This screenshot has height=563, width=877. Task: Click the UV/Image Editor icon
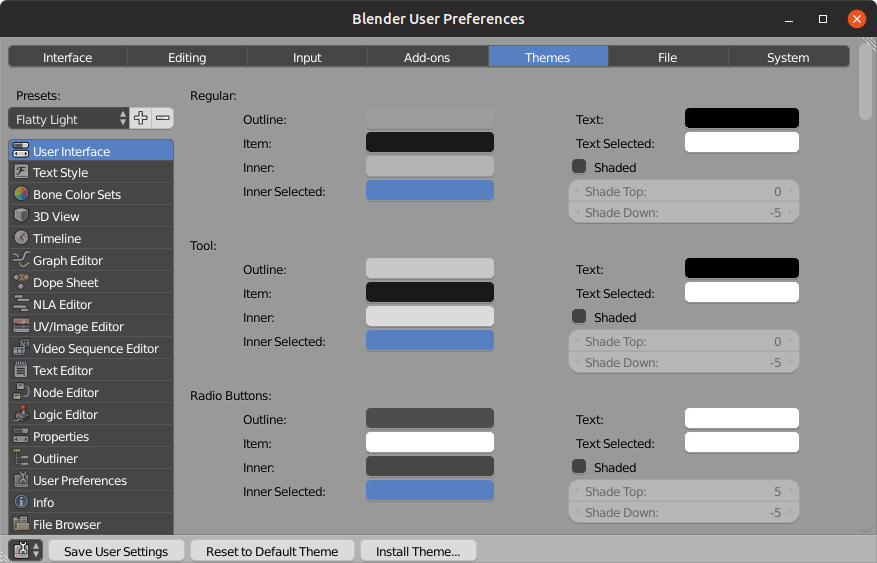(21, 326)
